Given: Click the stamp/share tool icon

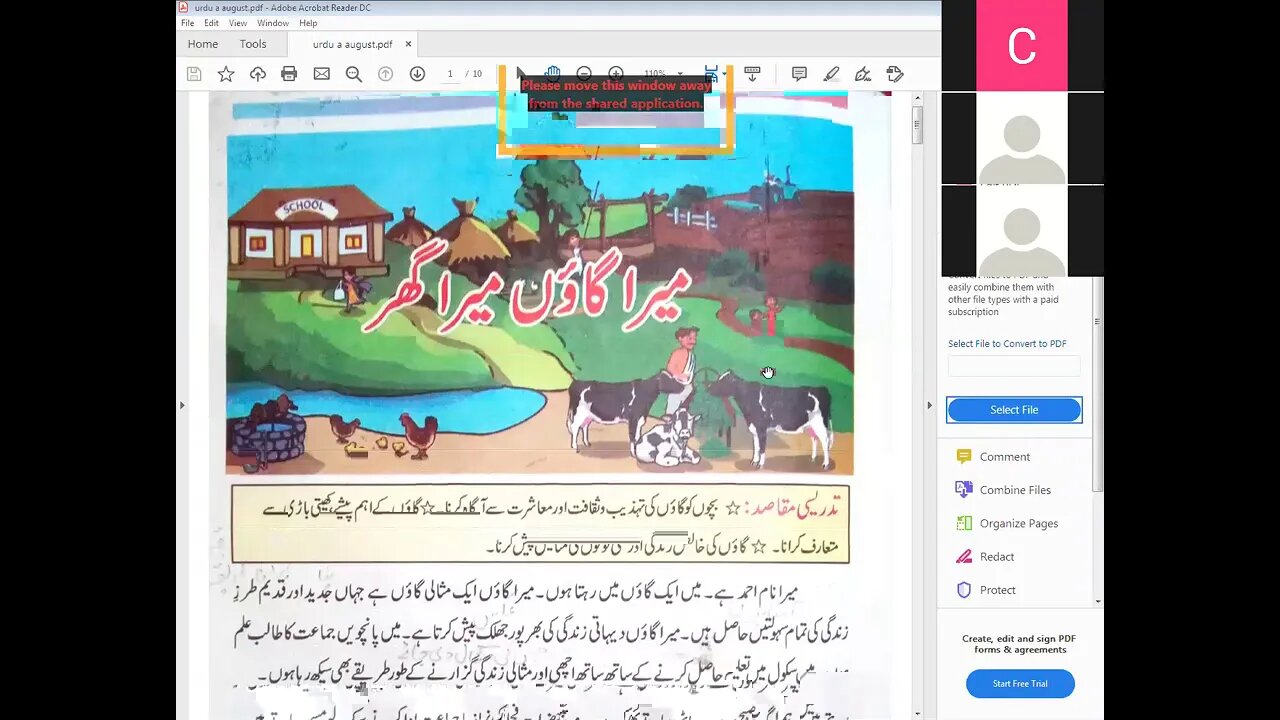Looking at the screenshot, I should click(895, 74).
